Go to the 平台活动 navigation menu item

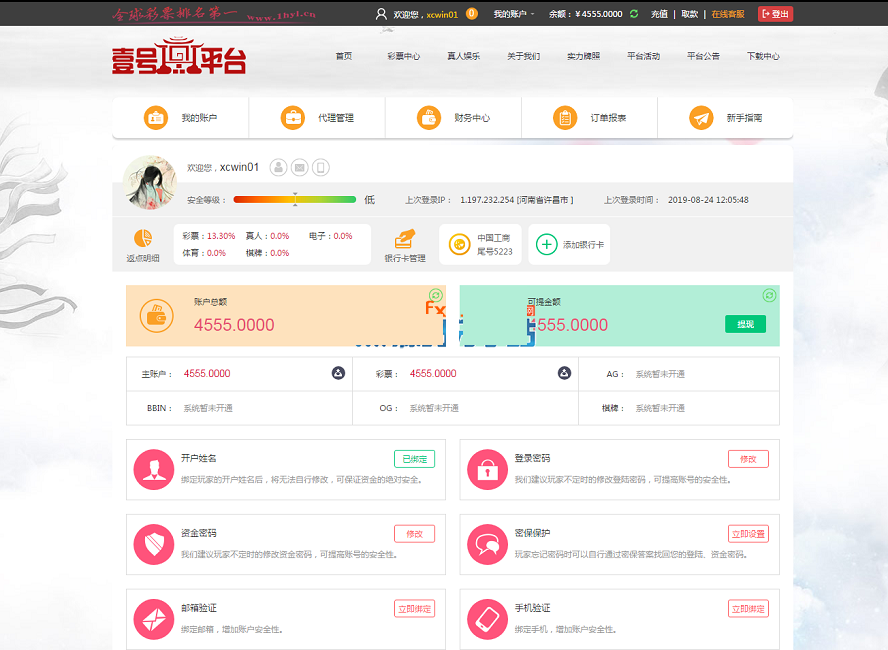(643, 56)
